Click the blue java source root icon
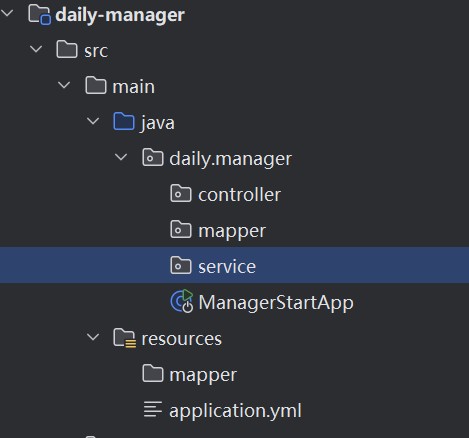This screenshot has height=438, width=469. point(124,121)
